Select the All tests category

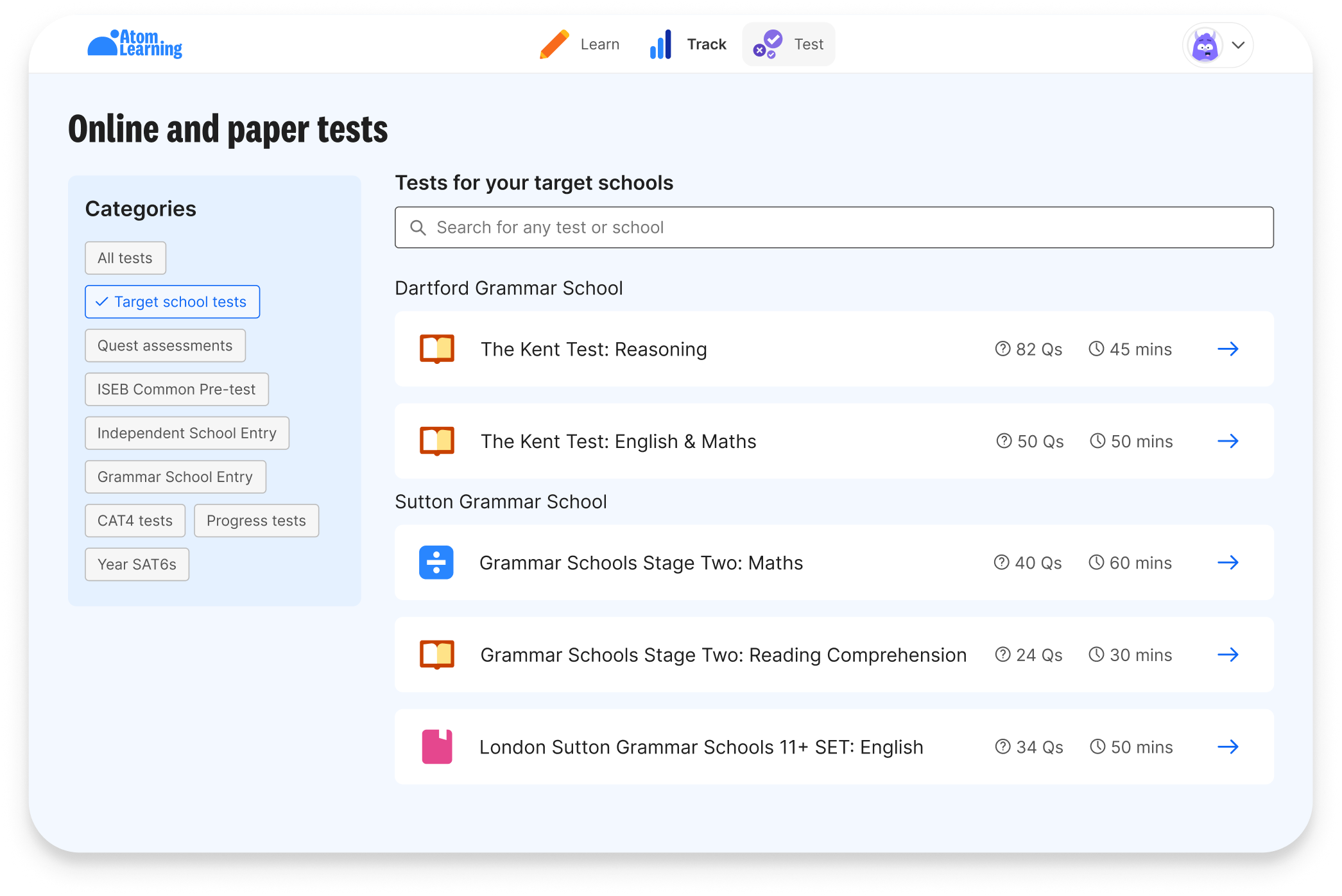(125, 258)
